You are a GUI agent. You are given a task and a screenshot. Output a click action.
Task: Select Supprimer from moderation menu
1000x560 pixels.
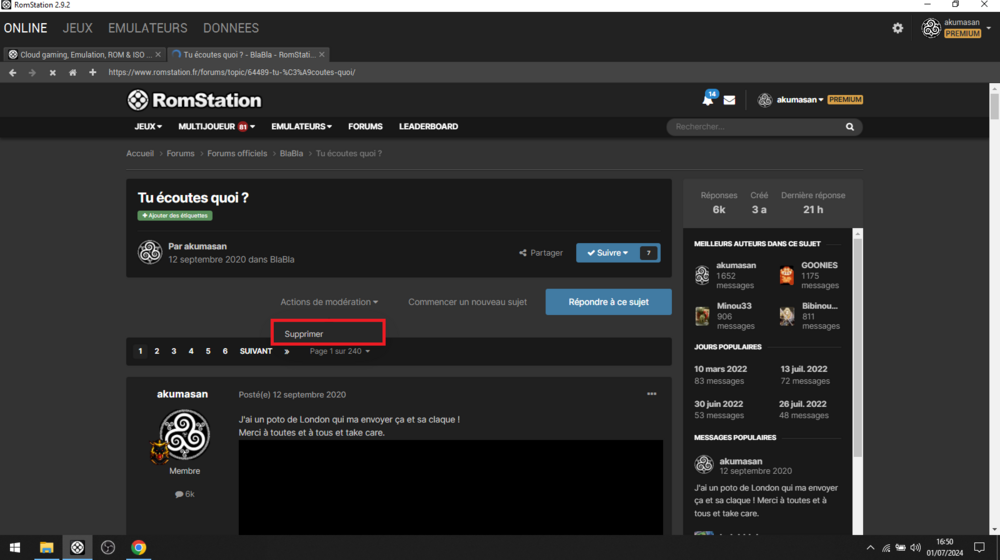coord(304,334)
